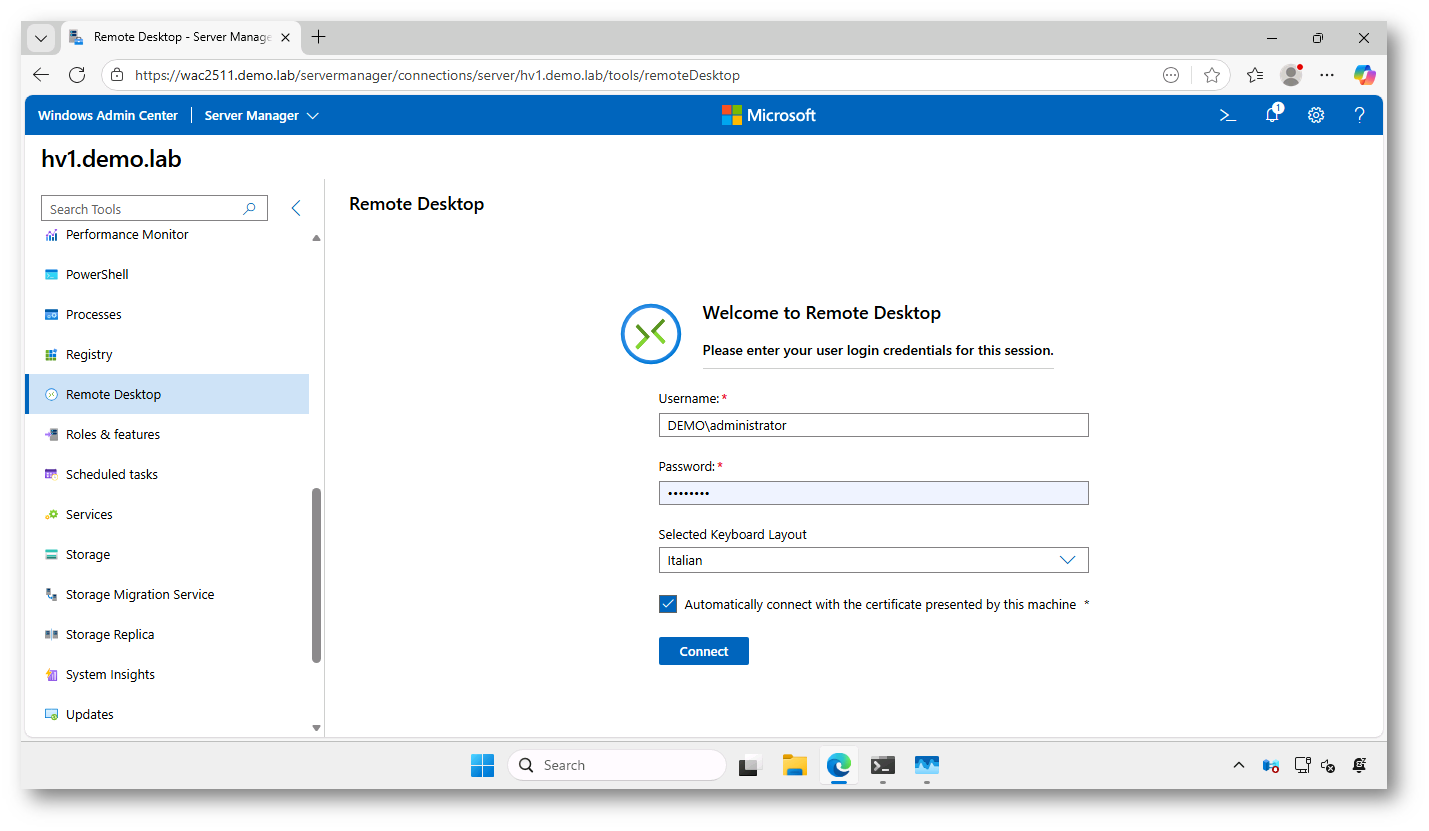Image resolution: width=1429 pixels, height=831 pixels.
Task: Click the Connect button
Action: [703, 651]
